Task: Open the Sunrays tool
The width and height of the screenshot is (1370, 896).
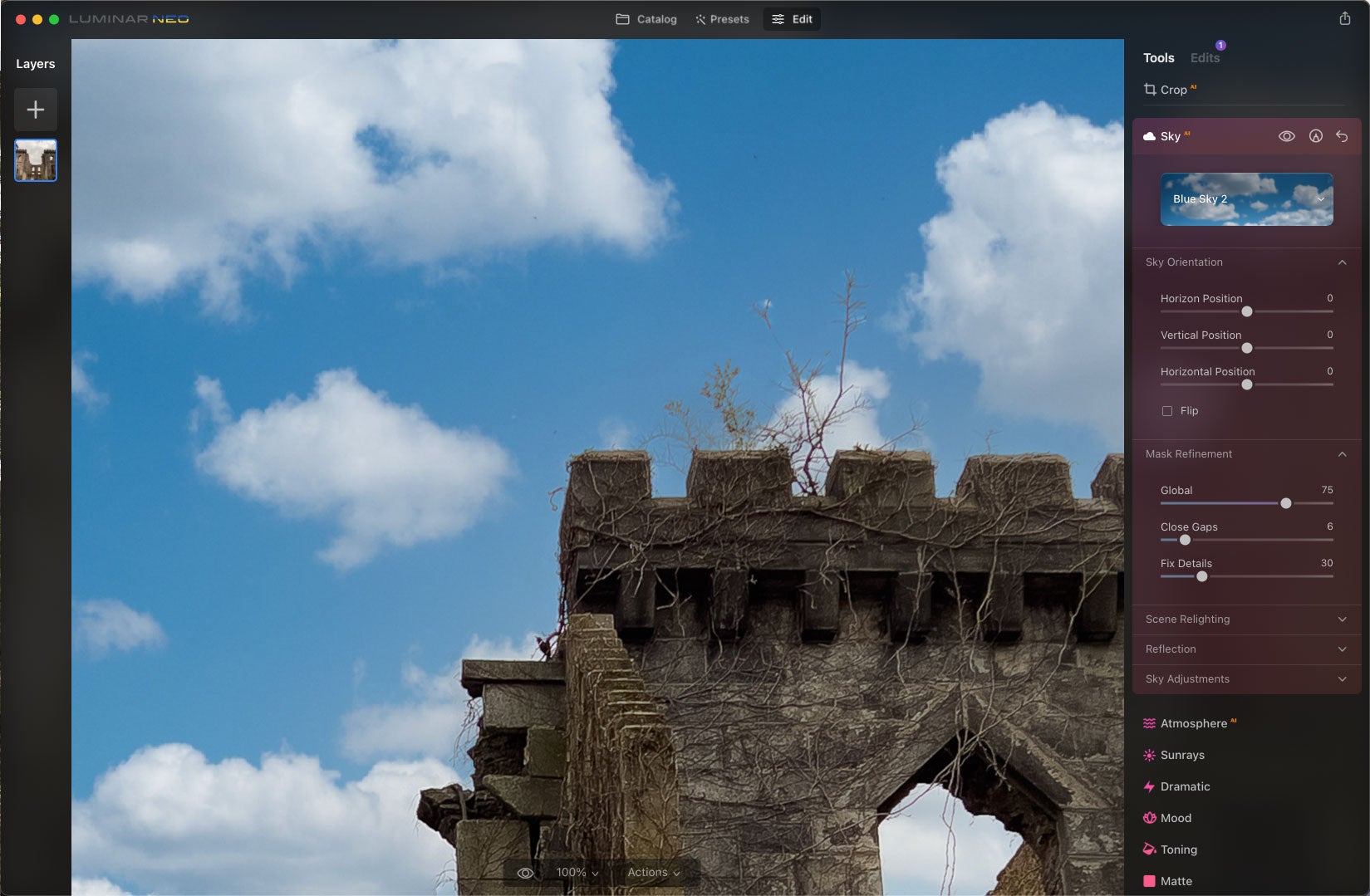Action: pyautogui.click(x=1182, y=755)
